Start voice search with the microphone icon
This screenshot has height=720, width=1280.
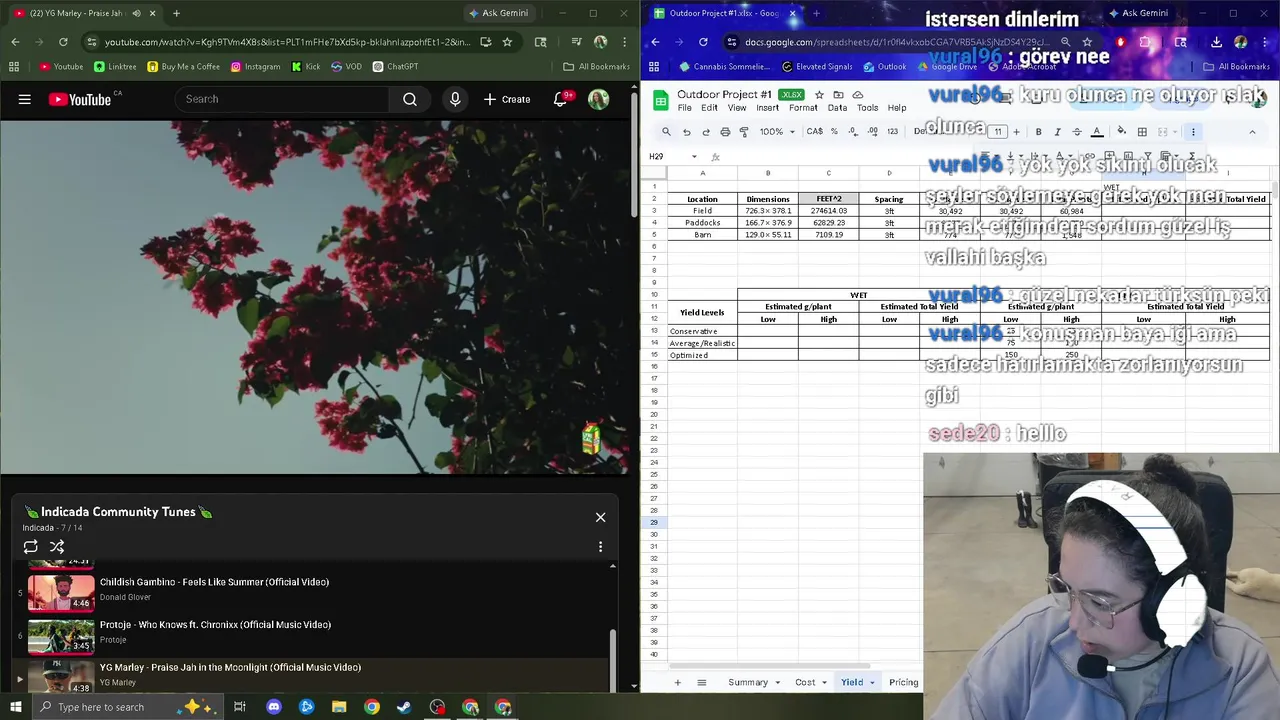pos(455,99)
